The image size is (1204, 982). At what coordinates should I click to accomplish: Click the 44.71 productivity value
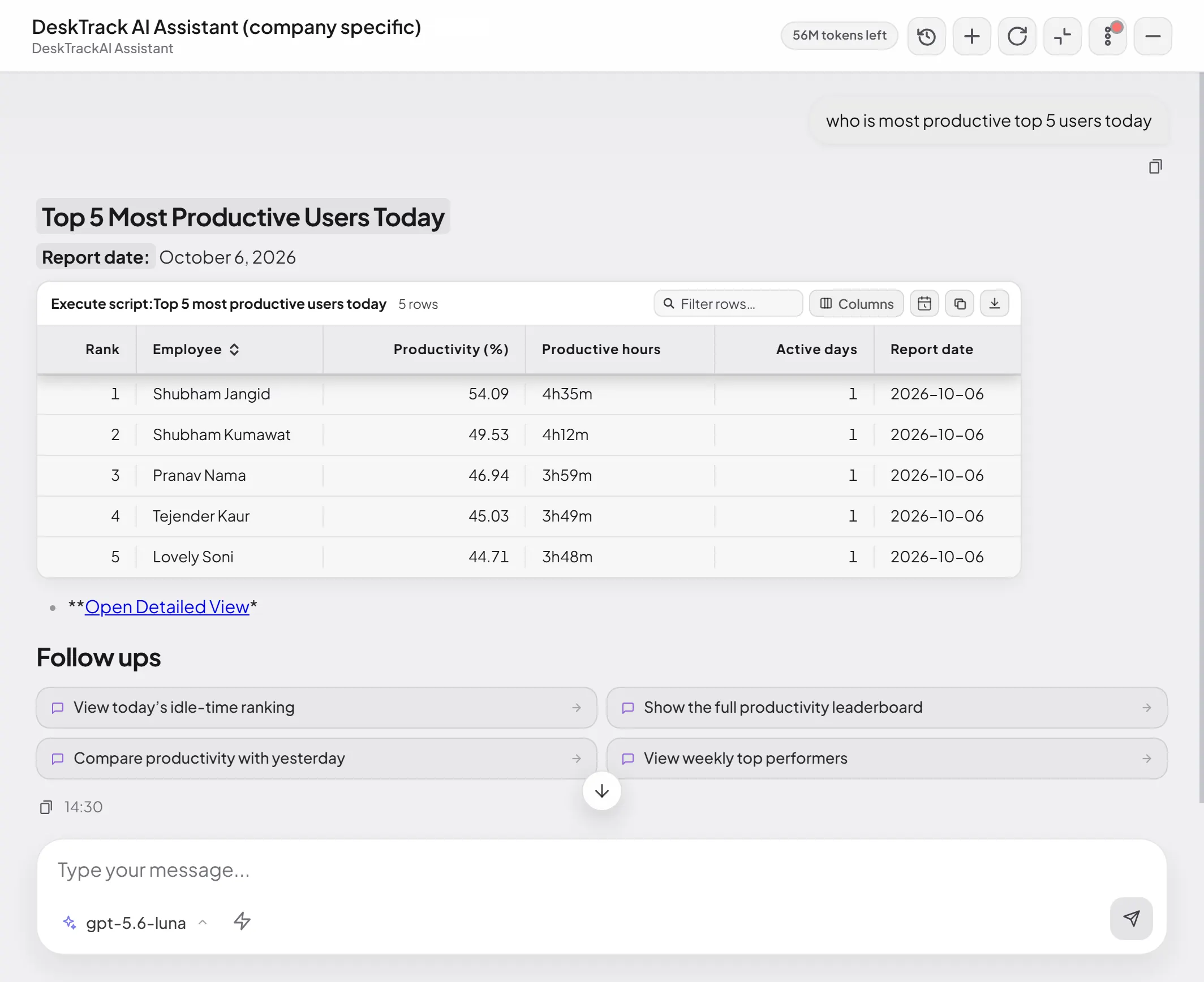(488, 557)
